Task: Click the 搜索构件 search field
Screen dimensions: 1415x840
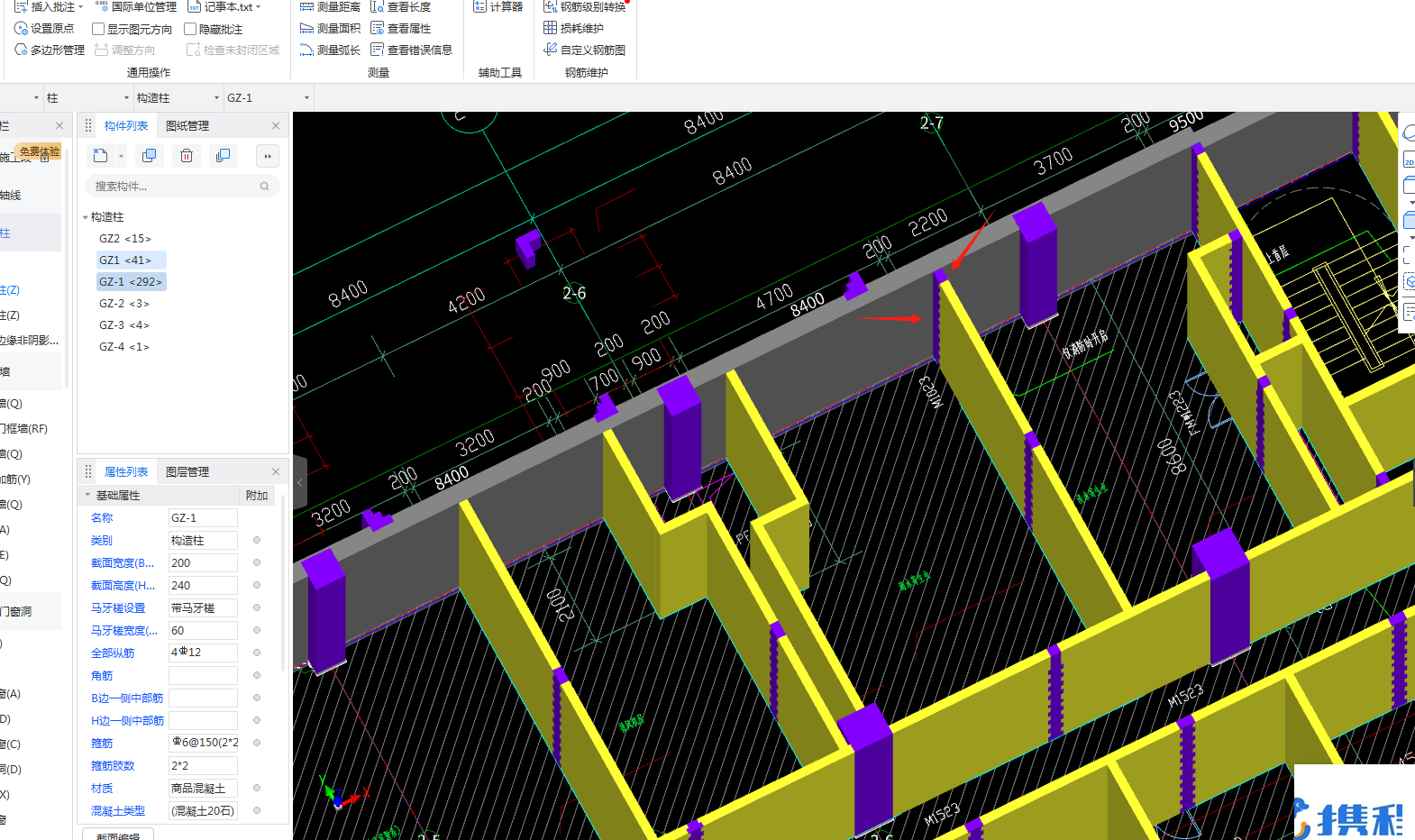Action: pos(182,187)
